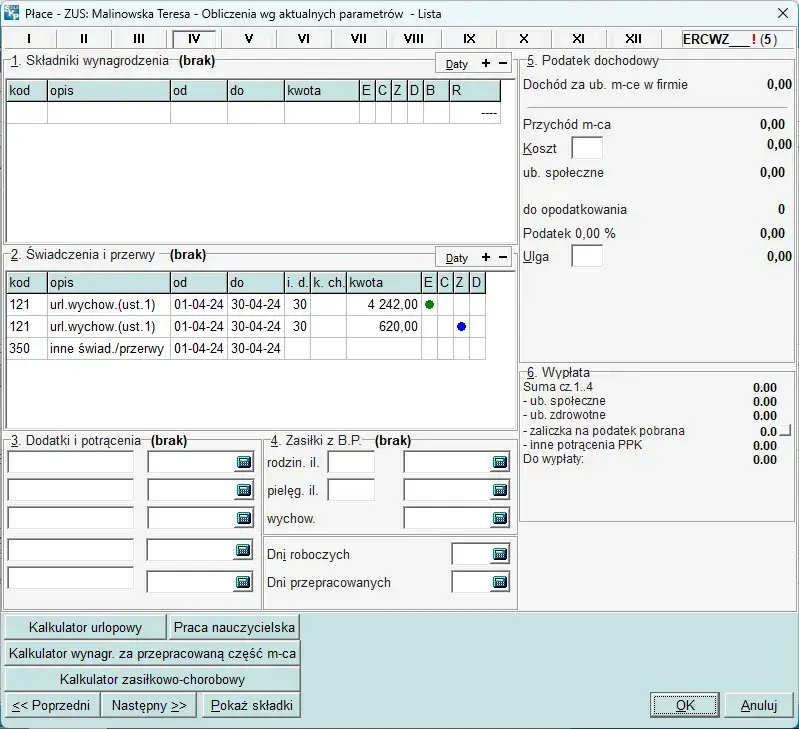Click the Dni przepracowanych calculator icon
Viewport: 799px width, 729px height.
[500, 582]
